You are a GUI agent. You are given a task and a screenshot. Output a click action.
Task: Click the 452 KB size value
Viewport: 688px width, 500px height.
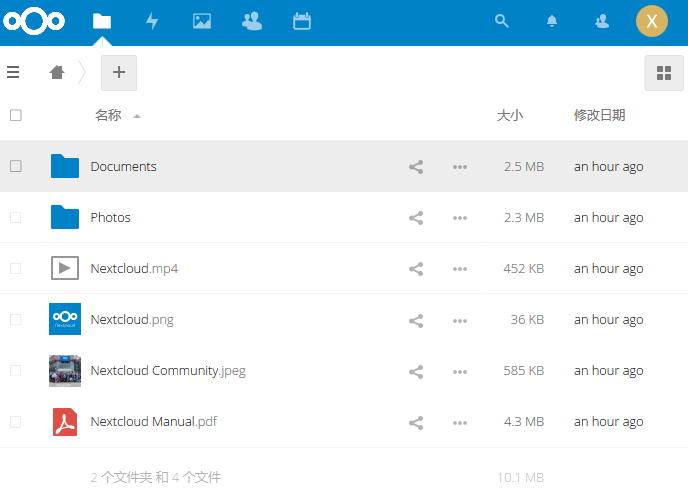[523, 268]
